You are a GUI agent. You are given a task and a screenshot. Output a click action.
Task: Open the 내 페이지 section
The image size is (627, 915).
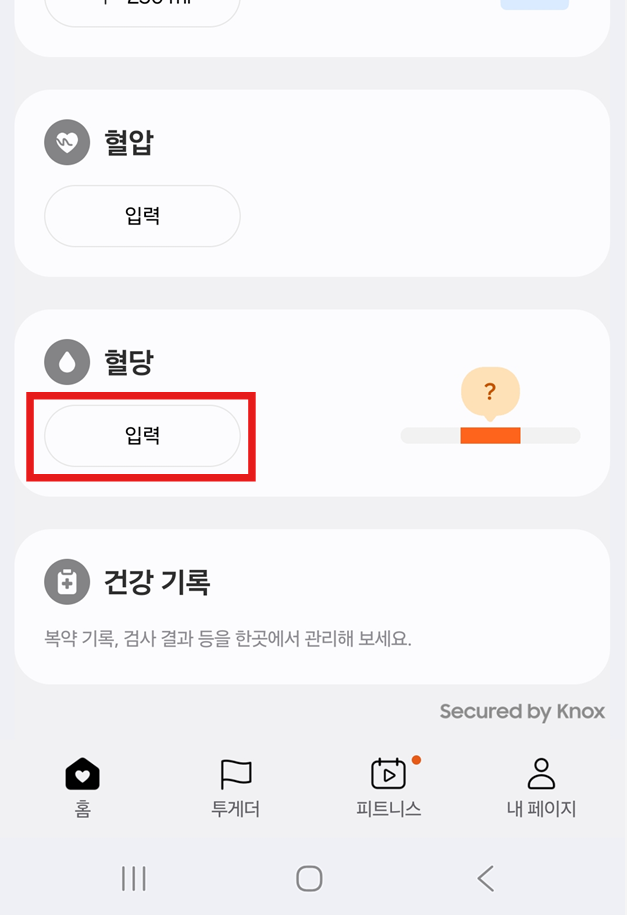(541, 790)
